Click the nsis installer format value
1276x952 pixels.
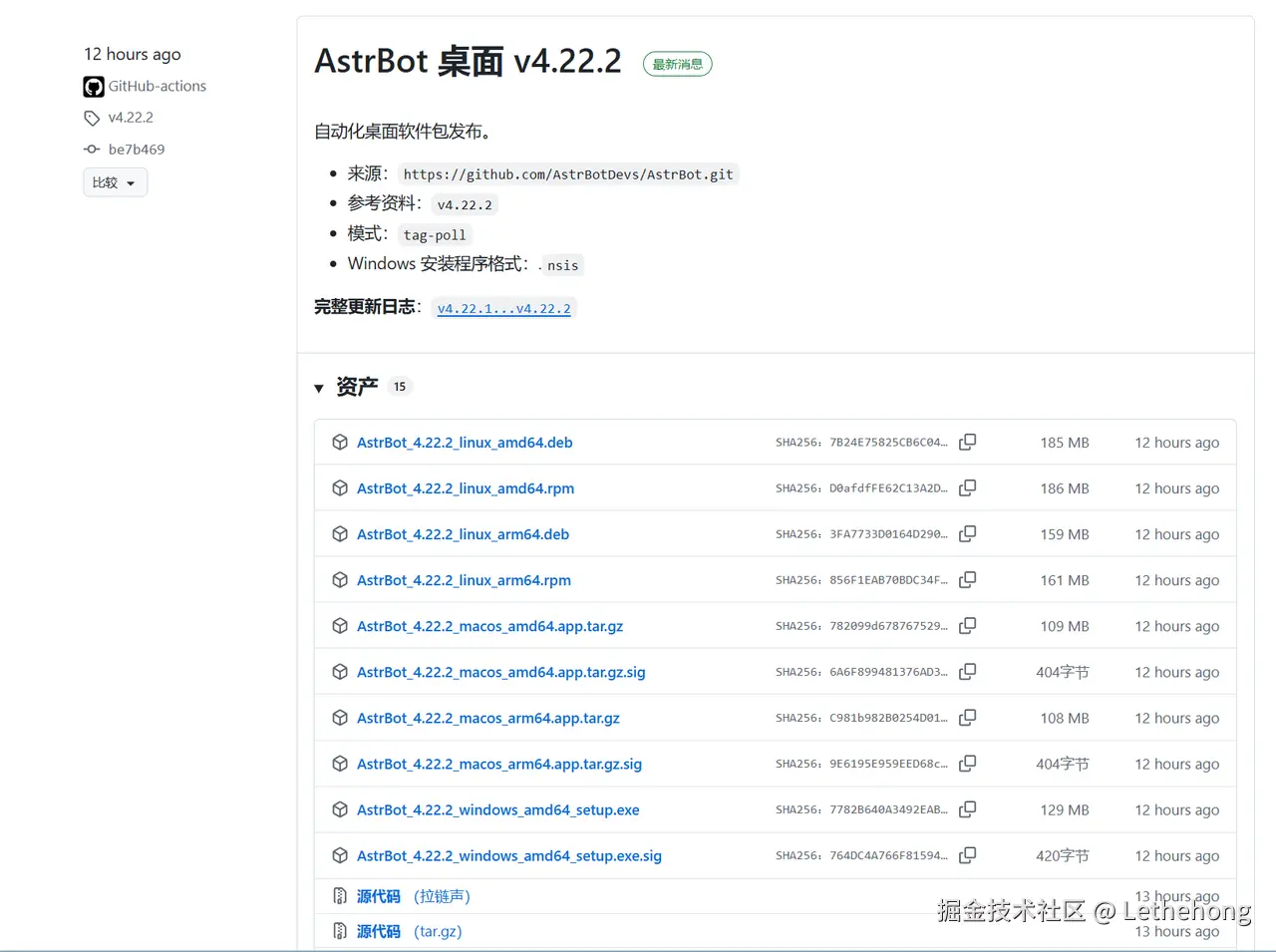pos(563,265)
